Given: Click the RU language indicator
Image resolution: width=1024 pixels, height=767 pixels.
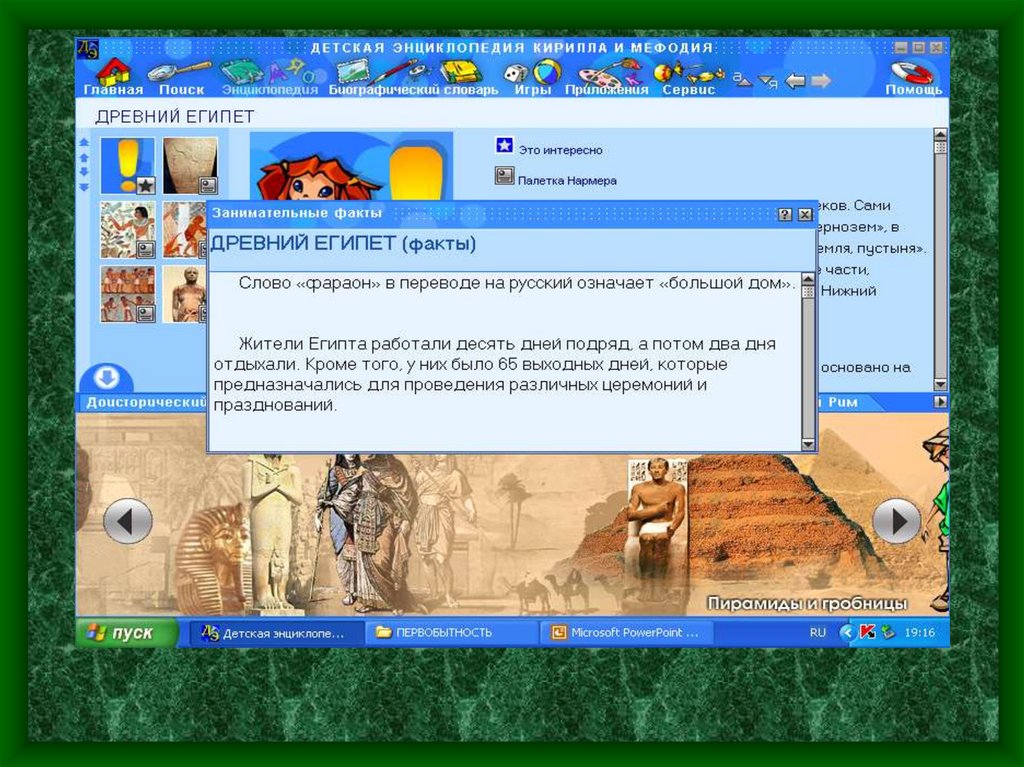Looking at the screenshot, I should click(x=817, y=632).
